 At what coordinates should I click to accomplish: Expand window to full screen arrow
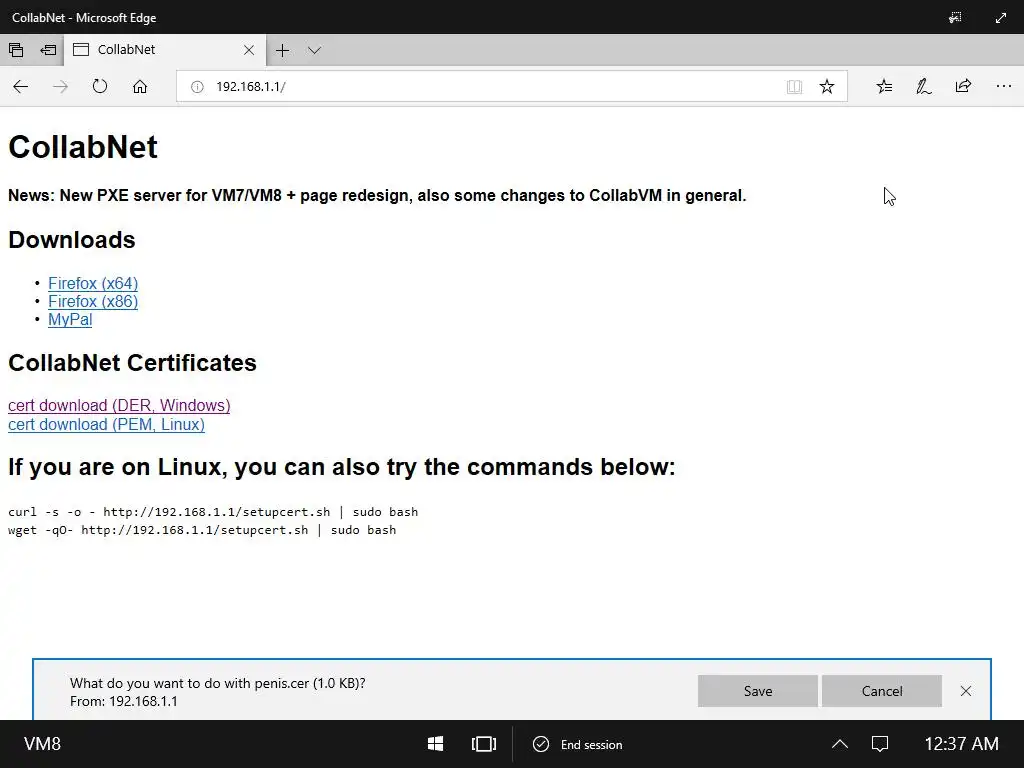pyautogui.click(x=1000, y=18)
